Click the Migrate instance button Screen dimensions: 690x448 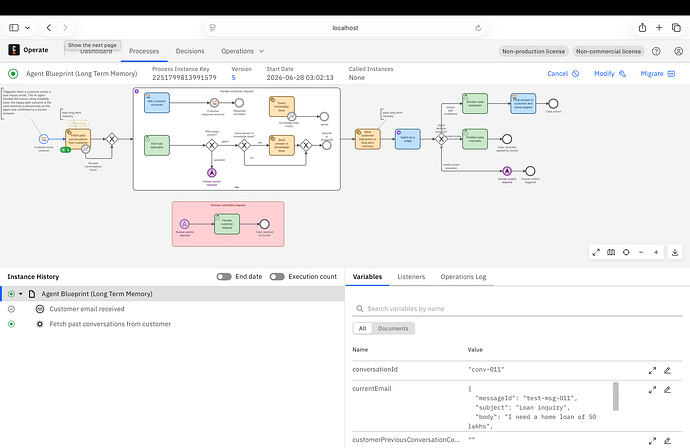[x=657, y=73]
